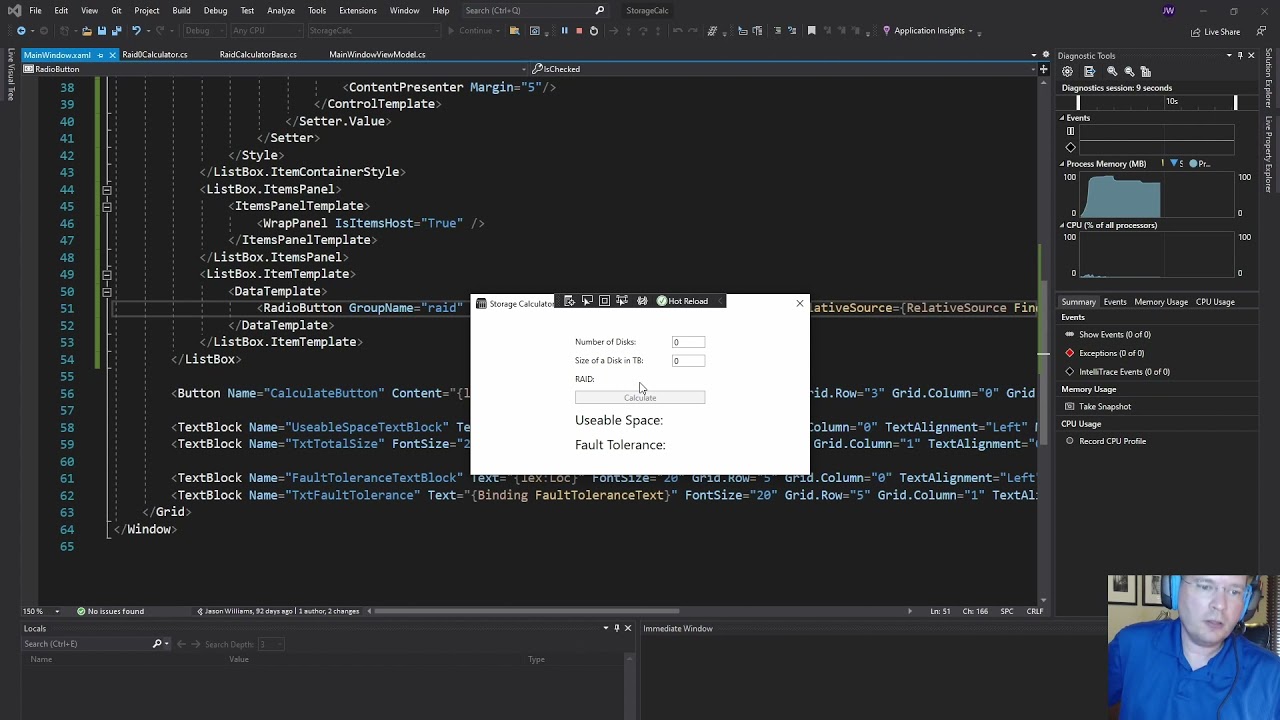
Task: Click the diagnostics timeline ruler at 10s
Action: [x=1171, y=102]
